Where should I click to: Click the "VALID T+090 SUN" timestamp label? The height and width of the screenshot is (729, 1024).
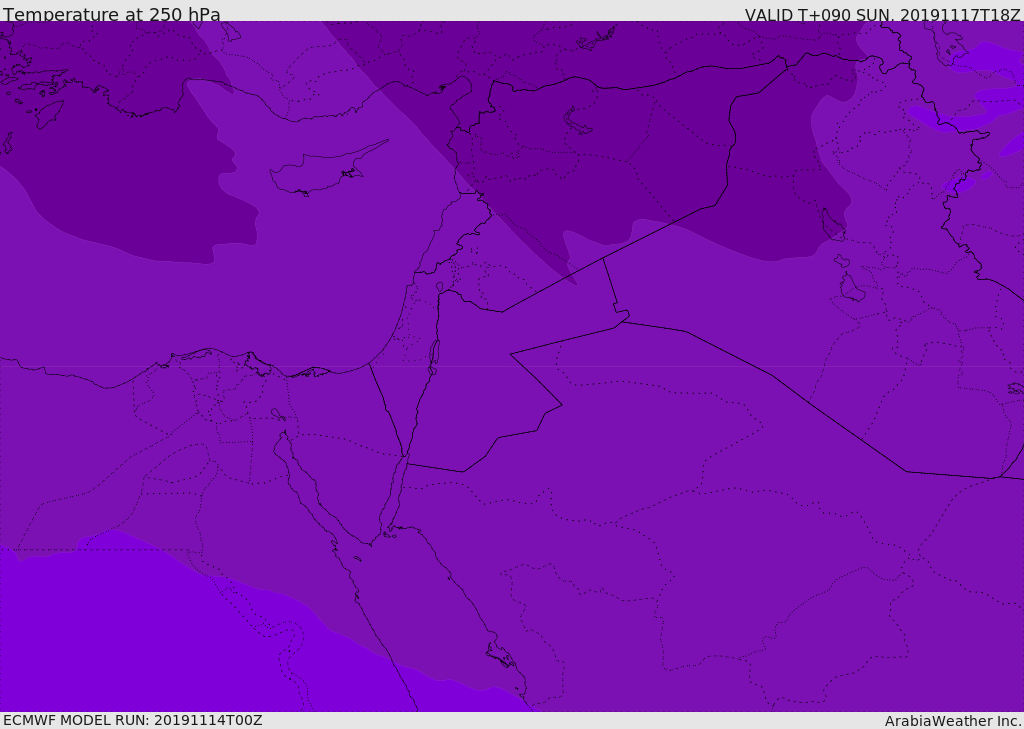tap(882, 14)
